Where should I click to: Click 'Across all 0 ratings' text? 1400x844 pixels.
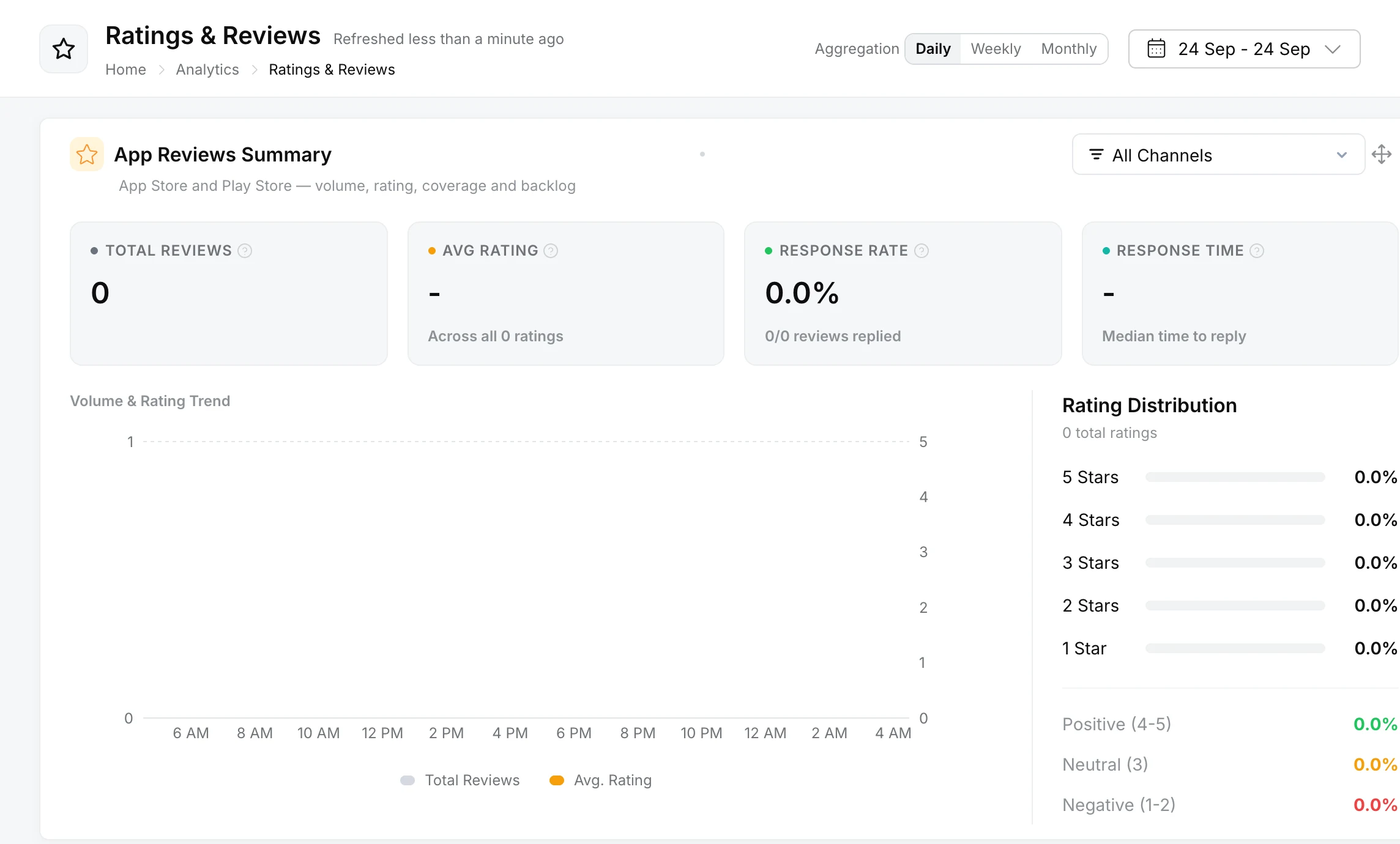pos(496,336)
